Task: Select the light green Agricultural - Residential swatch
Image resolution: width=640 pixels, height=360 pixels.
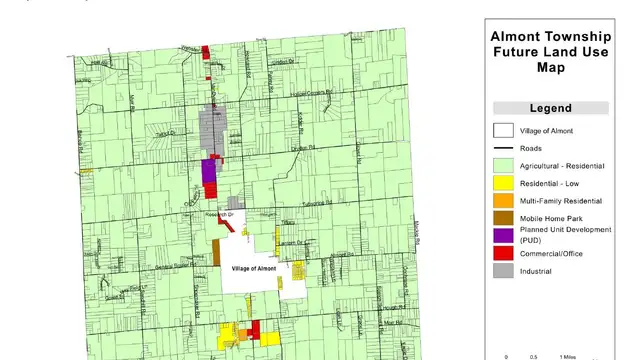Action: [x=503, y=166]
